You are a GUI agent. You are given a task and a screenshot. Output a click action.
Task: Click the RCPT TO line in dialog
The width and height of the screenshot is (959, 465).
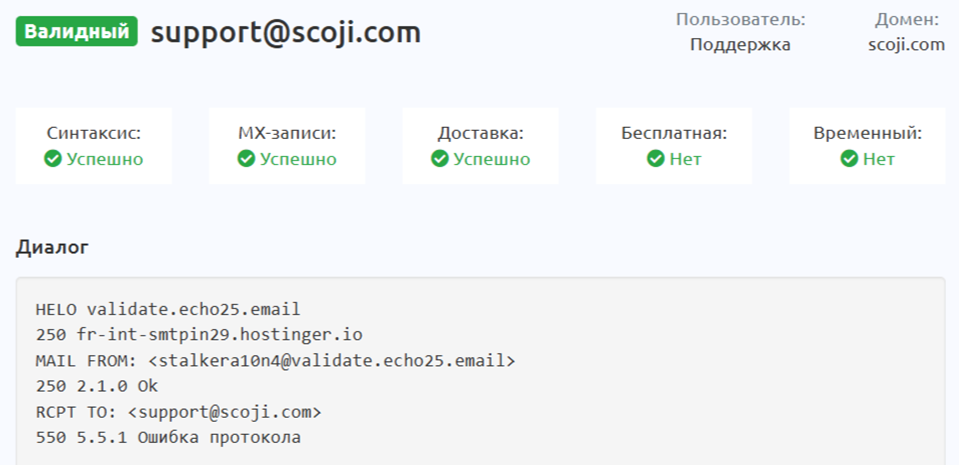(179, 412)
